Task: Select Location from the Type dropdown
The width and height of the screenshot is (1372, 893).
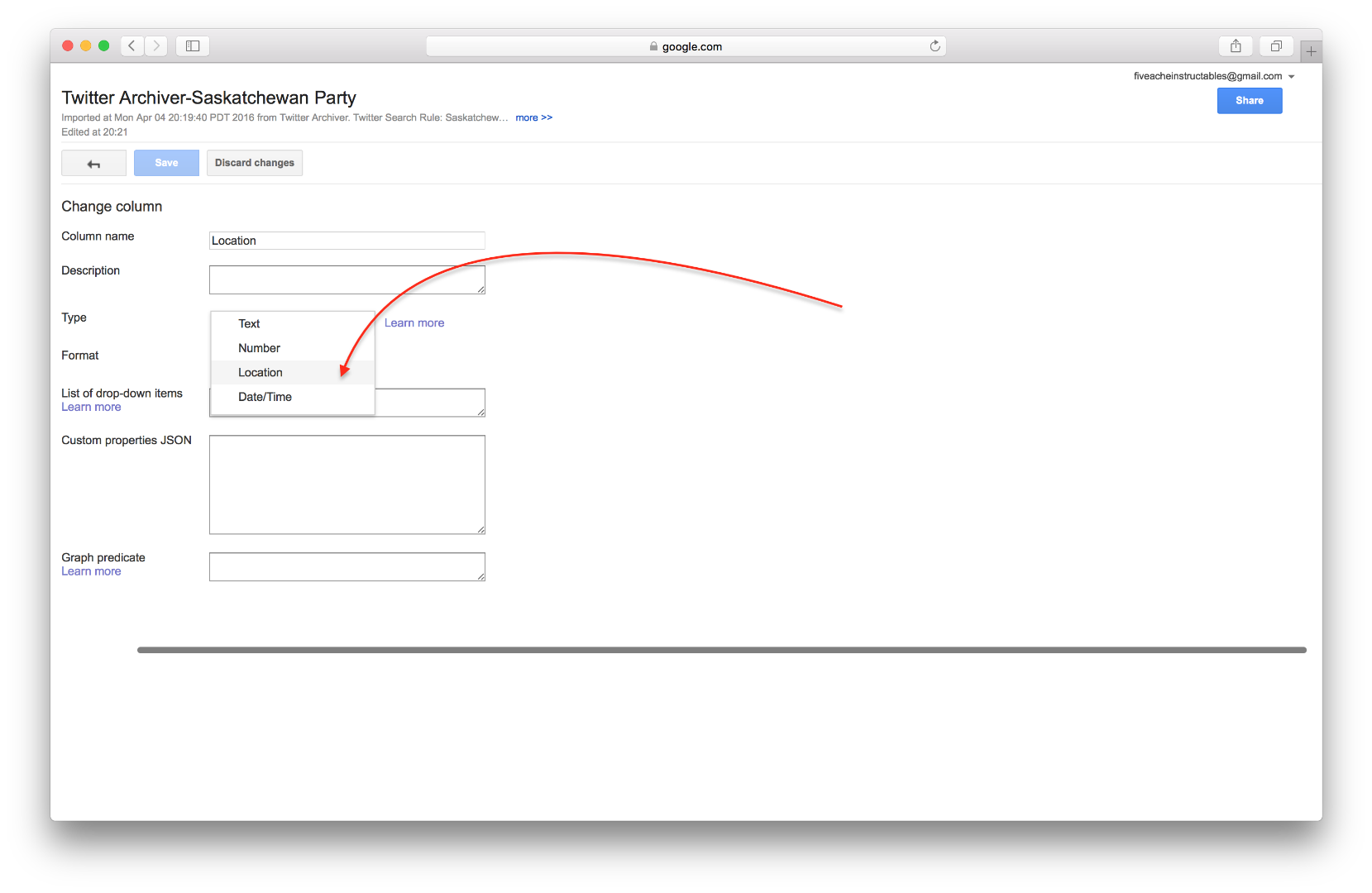Action: point(261,372)
